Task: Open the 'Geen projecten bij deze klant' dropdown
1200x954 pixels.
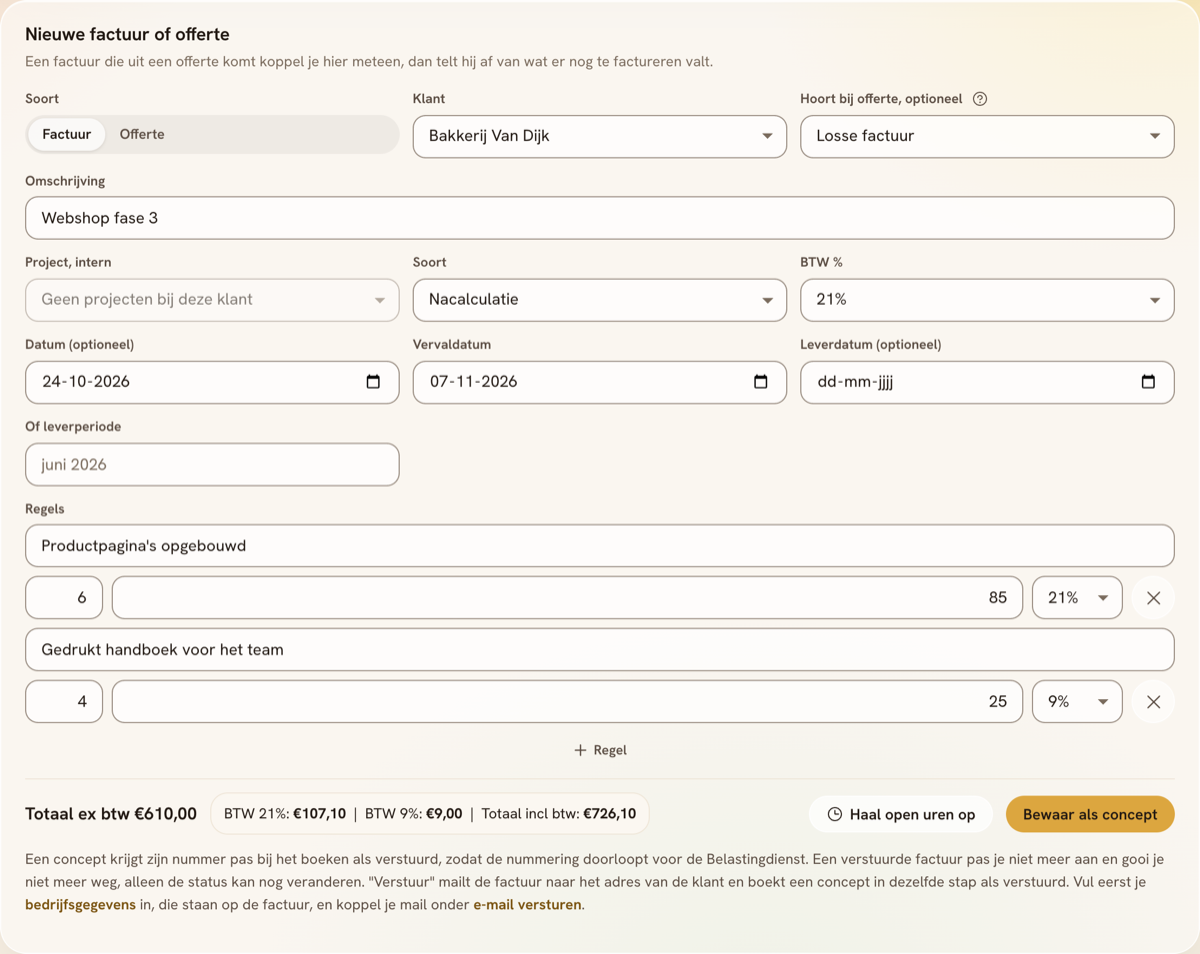Action: [x=212, y=300]
